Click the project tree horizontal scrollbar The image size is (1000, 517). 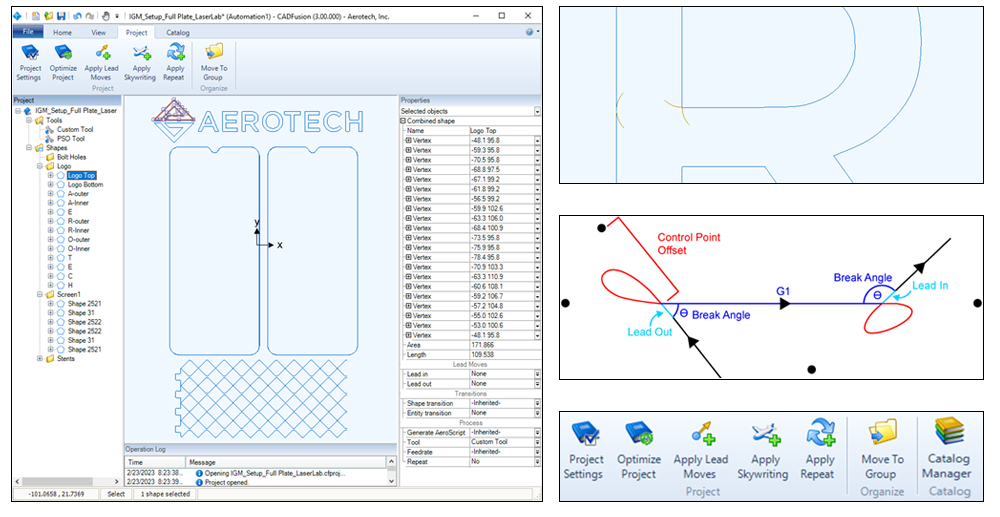coord(60,479)
